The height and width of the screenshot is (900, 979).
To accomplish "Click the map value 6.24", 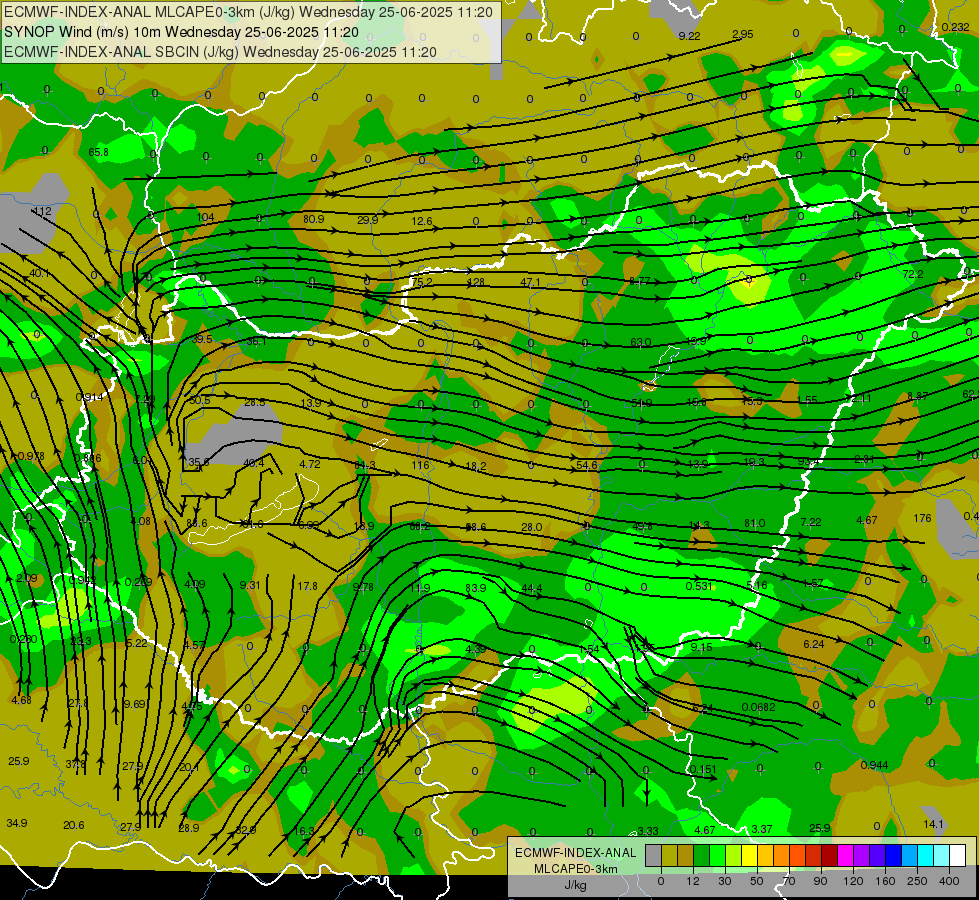I will [814, 645].
